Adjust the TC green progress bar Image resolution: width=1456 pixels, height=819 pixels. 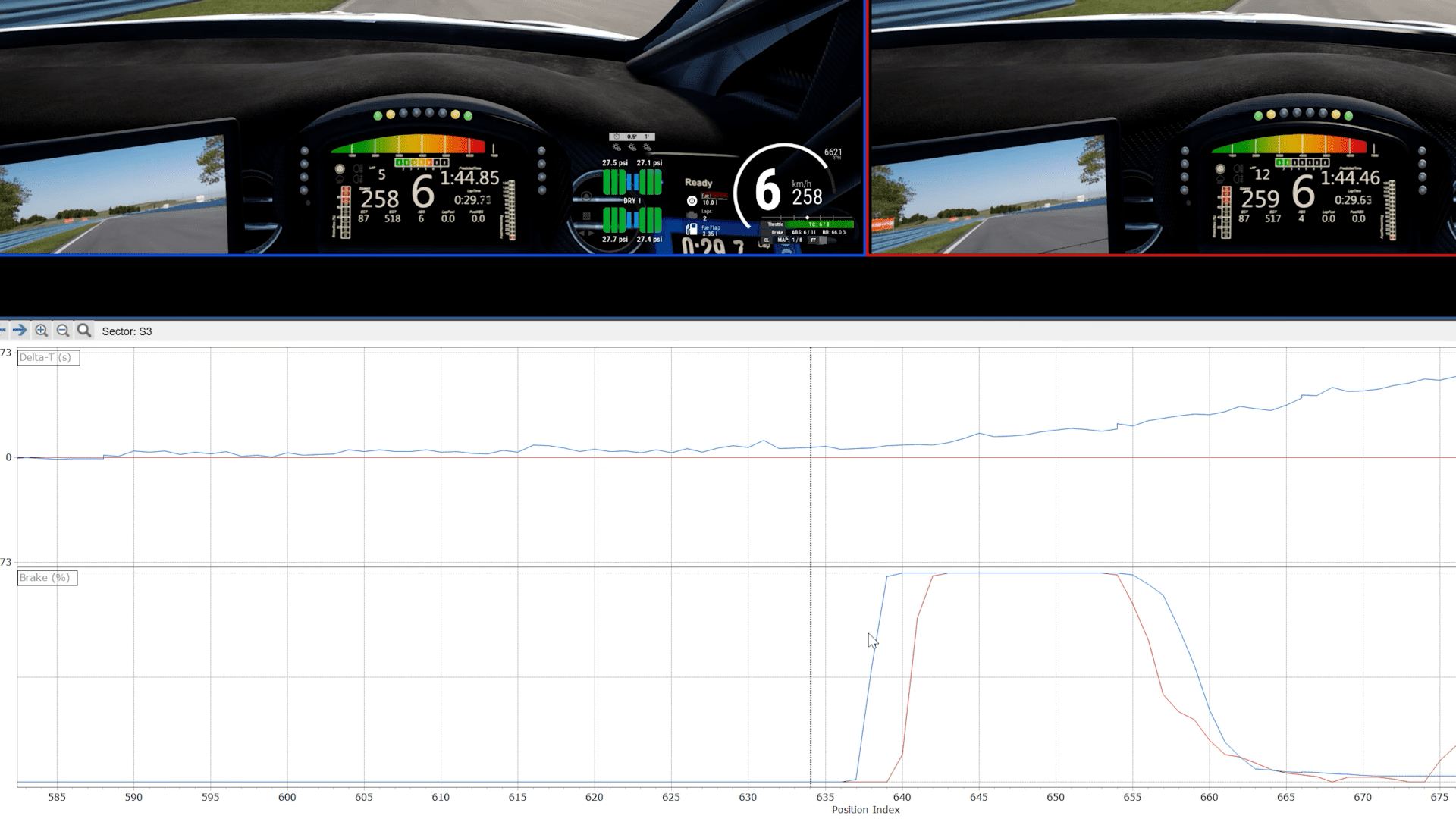[x=819, y=224]
